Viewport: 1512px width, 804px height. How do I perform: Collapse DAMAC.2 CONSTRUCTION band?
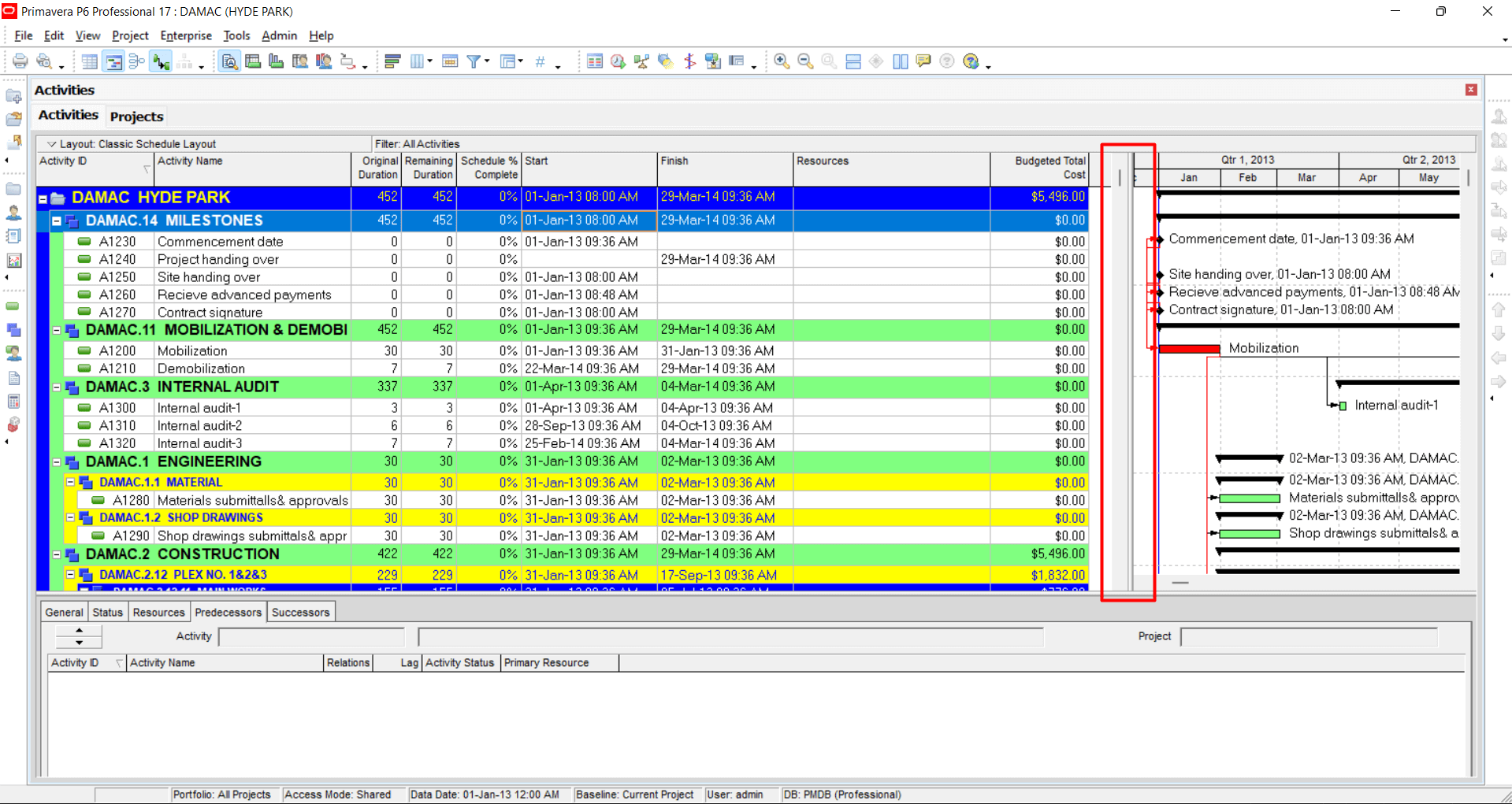tap(57, 554)
